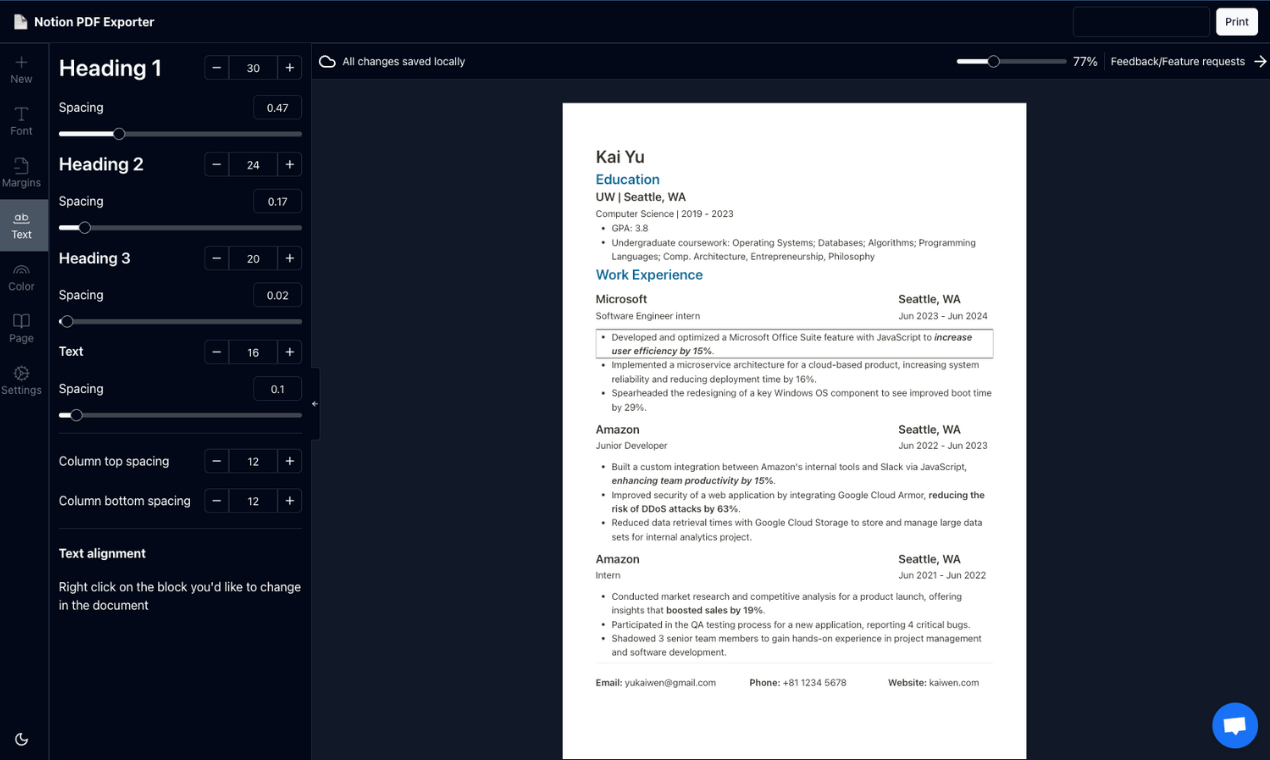Click the zoom slider handle at 77%
The image size is (1270, 760).
(993, 61)
